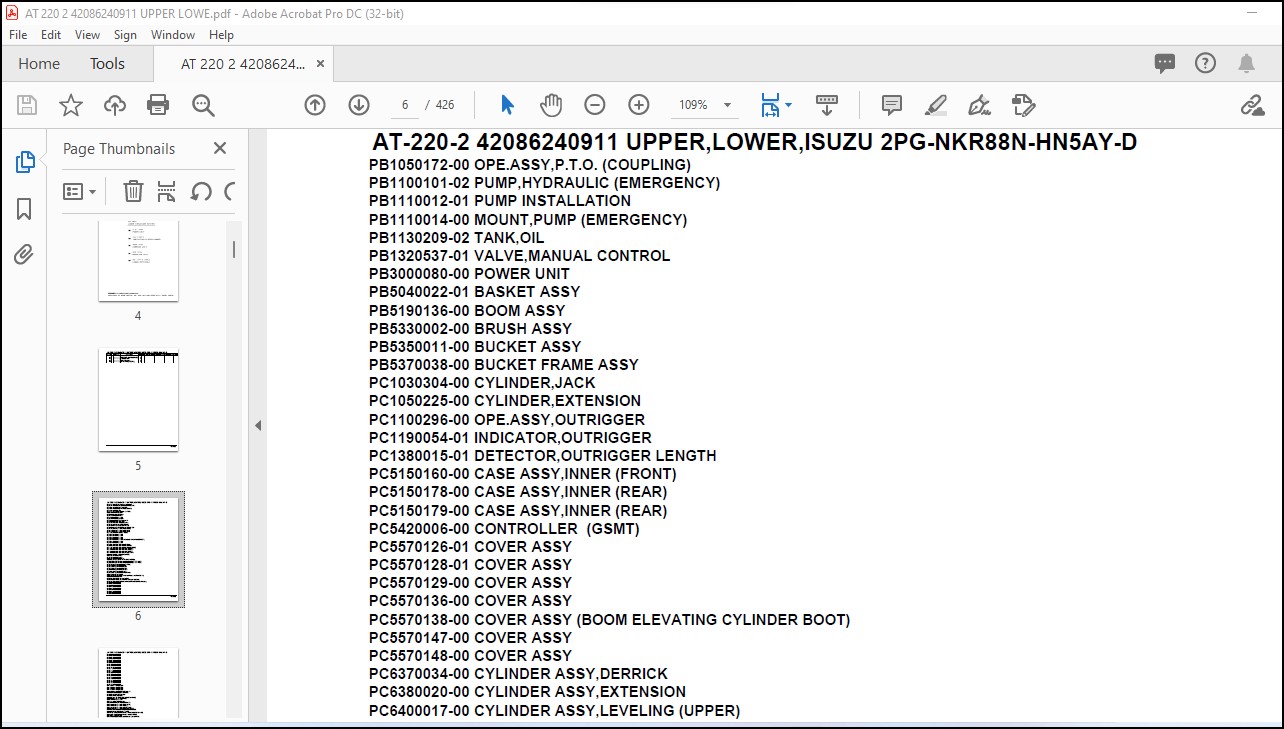Screen dimensions: 1284x729
Task: Add a sticky note comment
Action: 892,105
